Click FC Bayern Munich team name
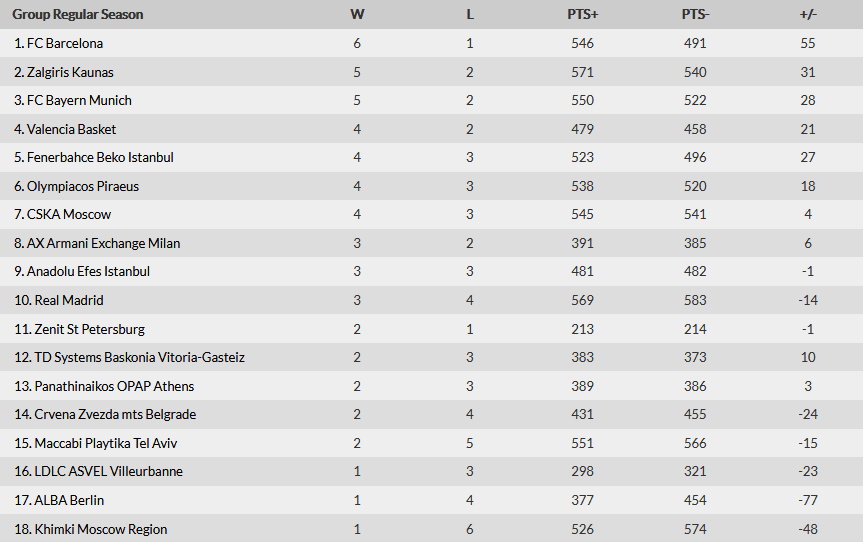The width and height of the screenshot is (863, 542). click(x=79, y=100)
